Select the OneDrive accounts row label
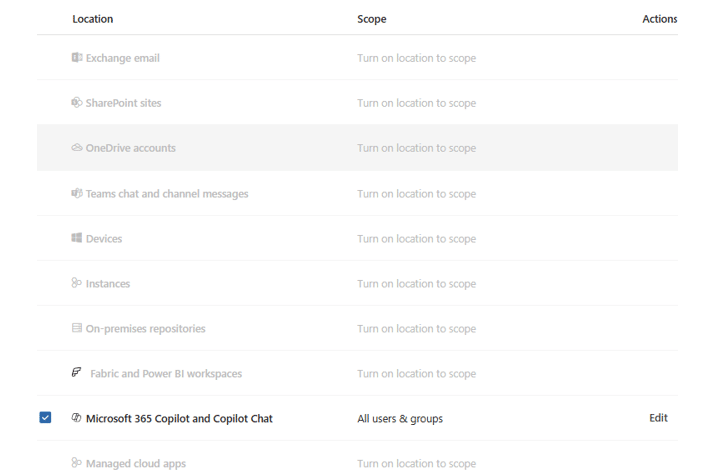Screen dimensions: 717x475 [130, 148]
